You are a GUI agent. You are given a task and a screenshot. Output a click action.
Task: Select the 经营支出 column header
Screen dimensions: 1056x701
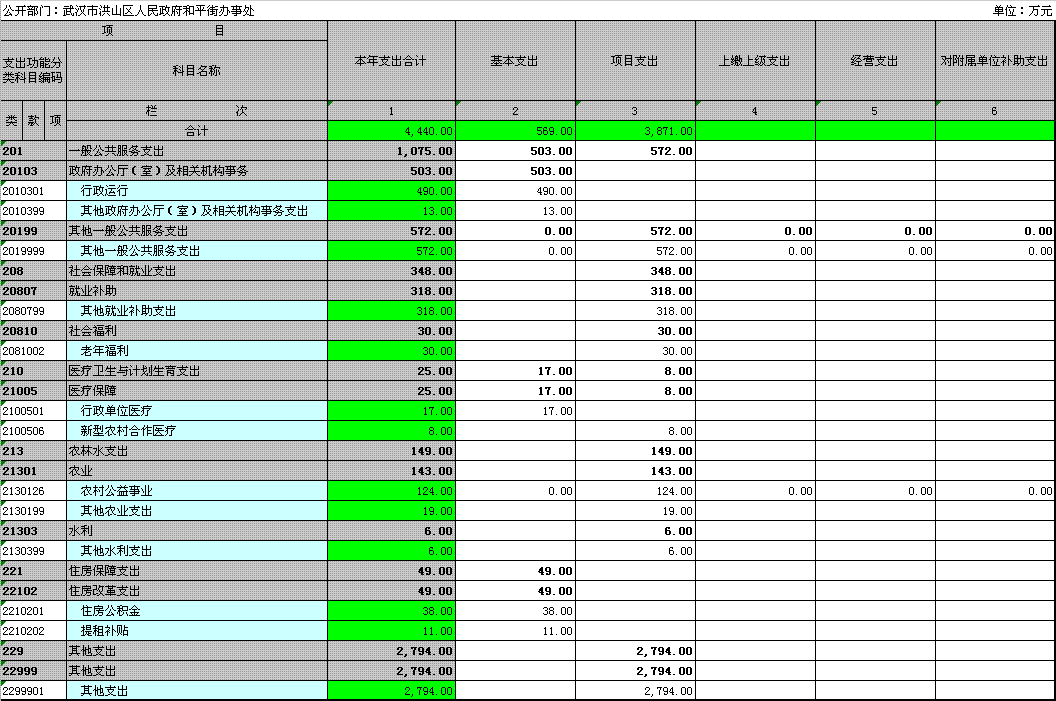(875, 61)
